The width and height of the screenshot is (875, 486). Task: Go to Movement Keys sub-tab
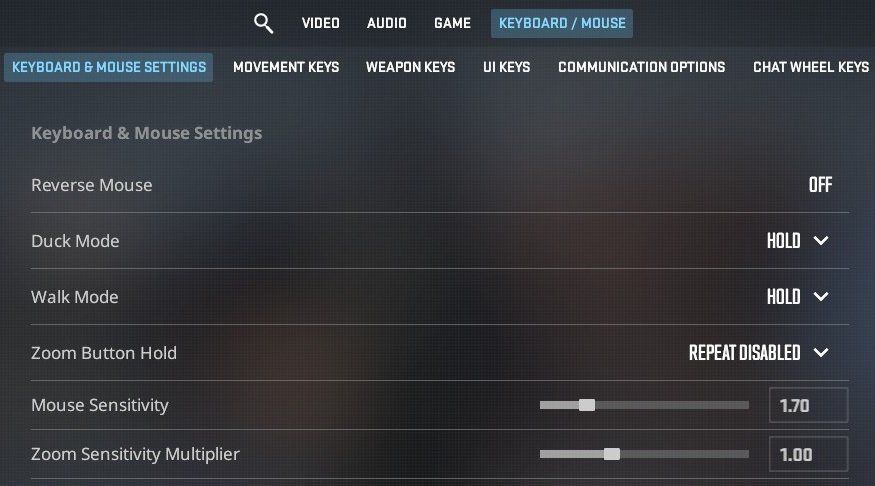[x=286, y=68]
